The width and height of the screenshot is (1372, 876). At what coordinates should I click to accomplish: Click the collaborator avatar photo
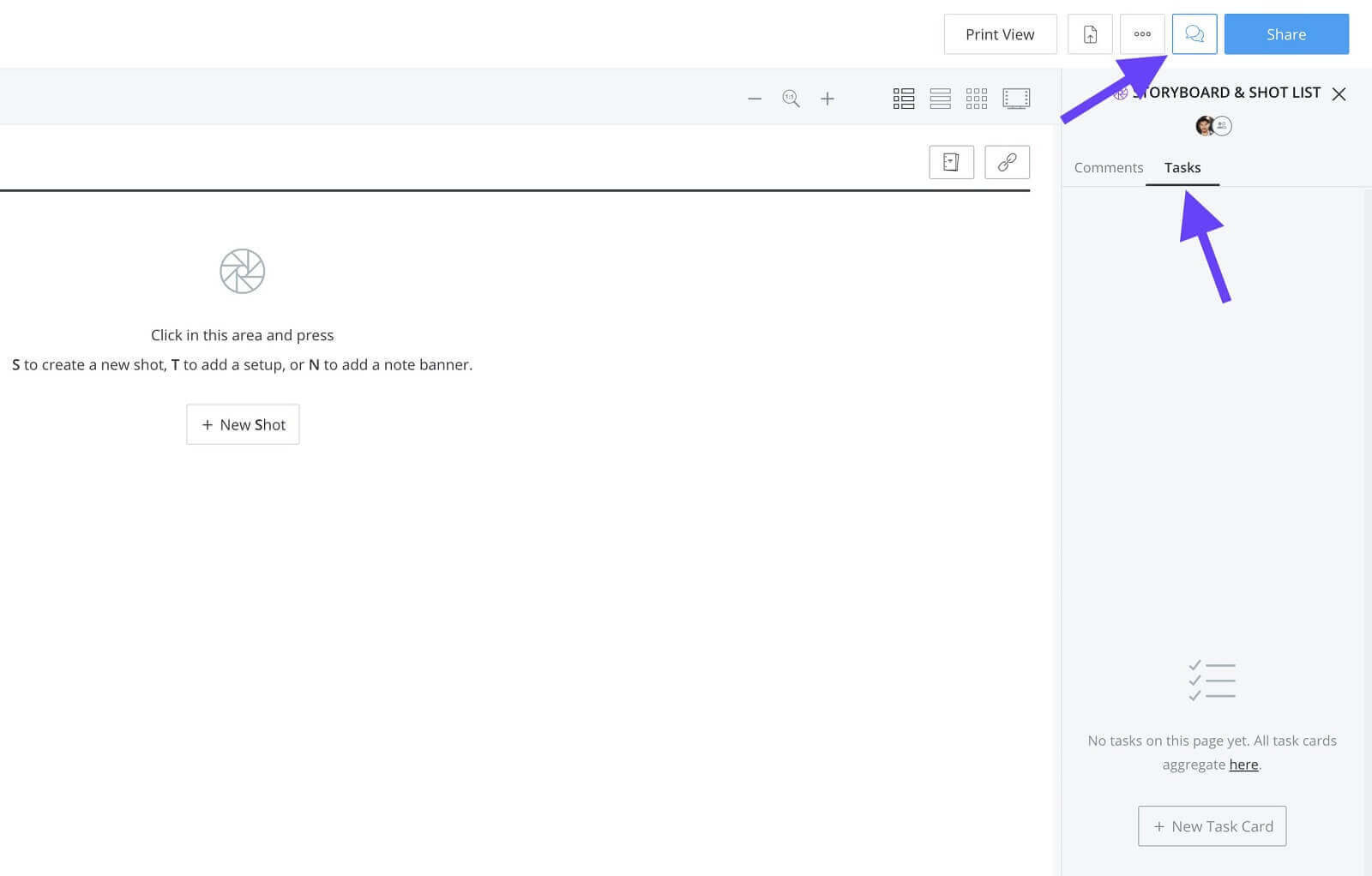click(x=1205, y=126)
